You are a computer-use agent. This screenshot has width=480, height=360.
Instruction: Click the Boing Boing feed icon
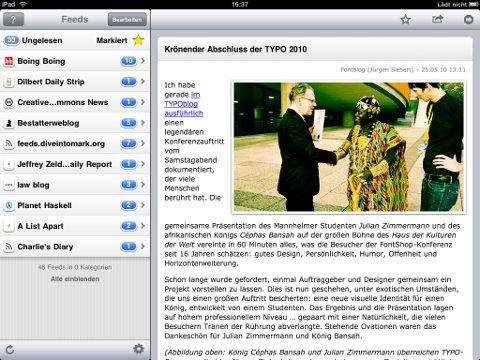tap(9, 61)
